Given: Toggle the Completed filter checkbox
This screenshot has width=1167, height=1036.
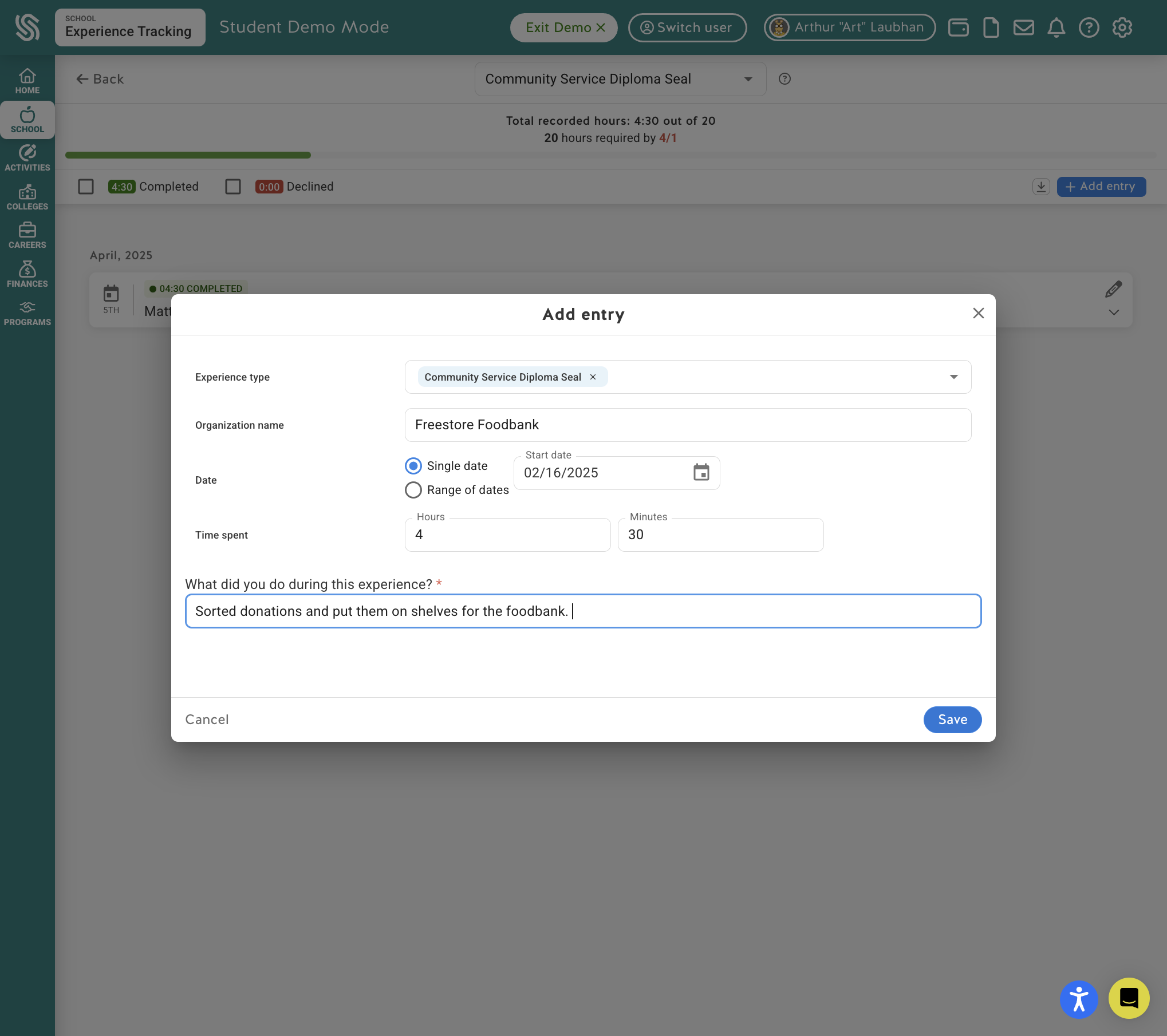Looking at the screenshot, I should (x=86, y=187).
